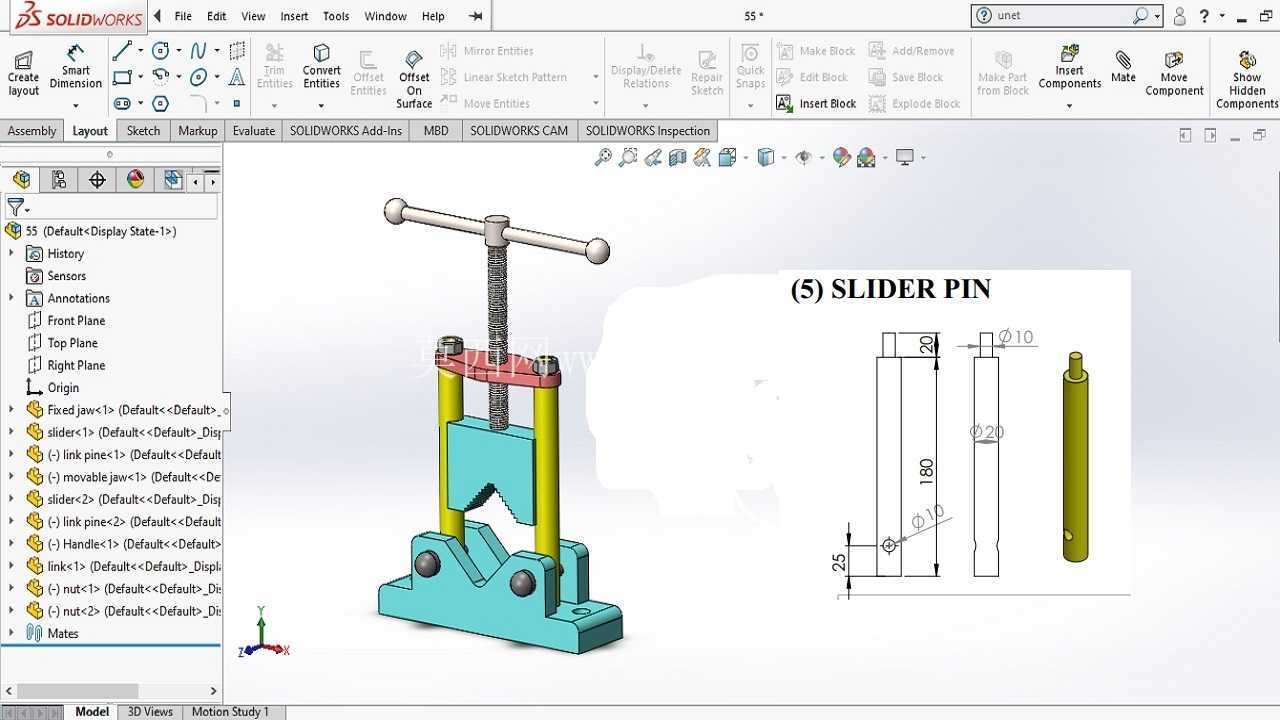The image size is (1280, 720).
Task: Click the Help question mark icon
Action: [1204, 15]
